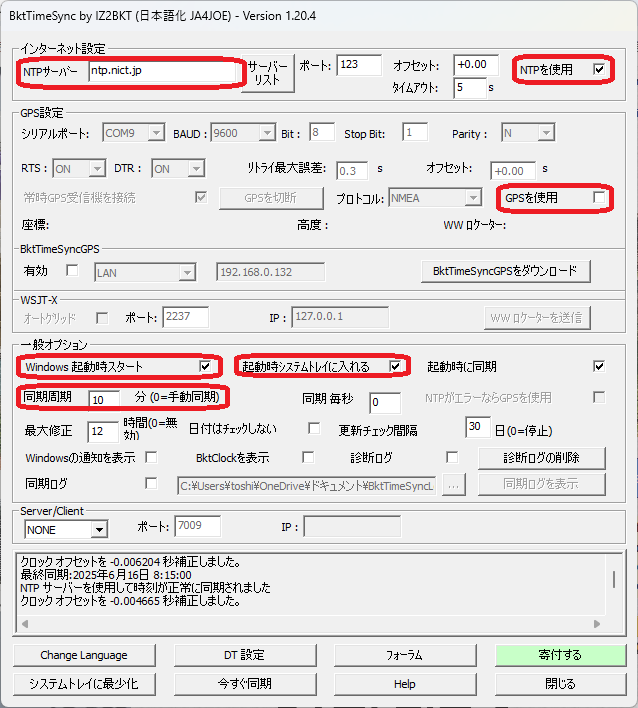Viewport: 638px width, 708px height.
Task: Open the サーバーリスト server list
Action: click(268, 73)
